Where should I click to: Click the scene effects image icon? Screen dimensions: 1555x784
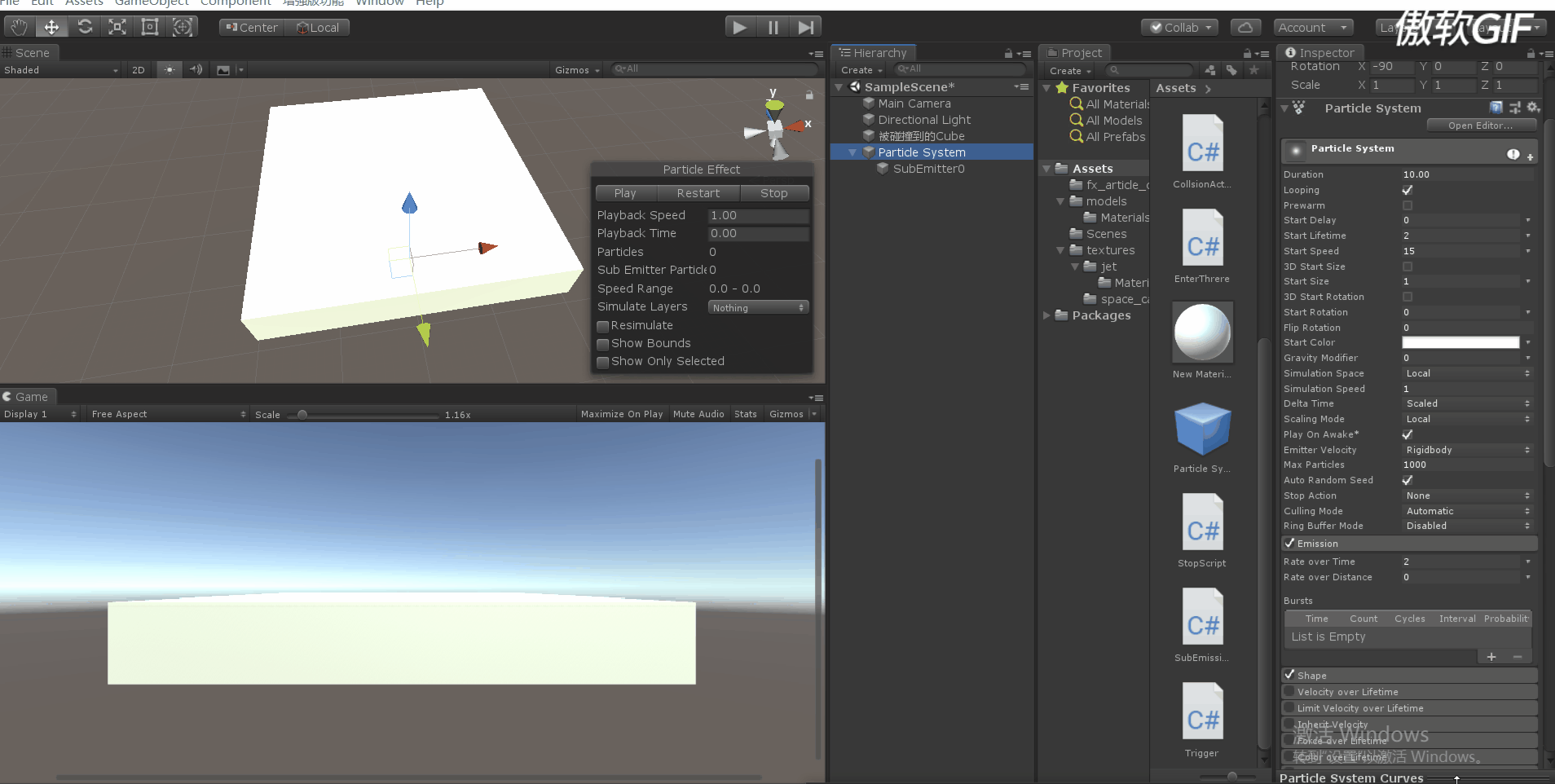[223, 70]
